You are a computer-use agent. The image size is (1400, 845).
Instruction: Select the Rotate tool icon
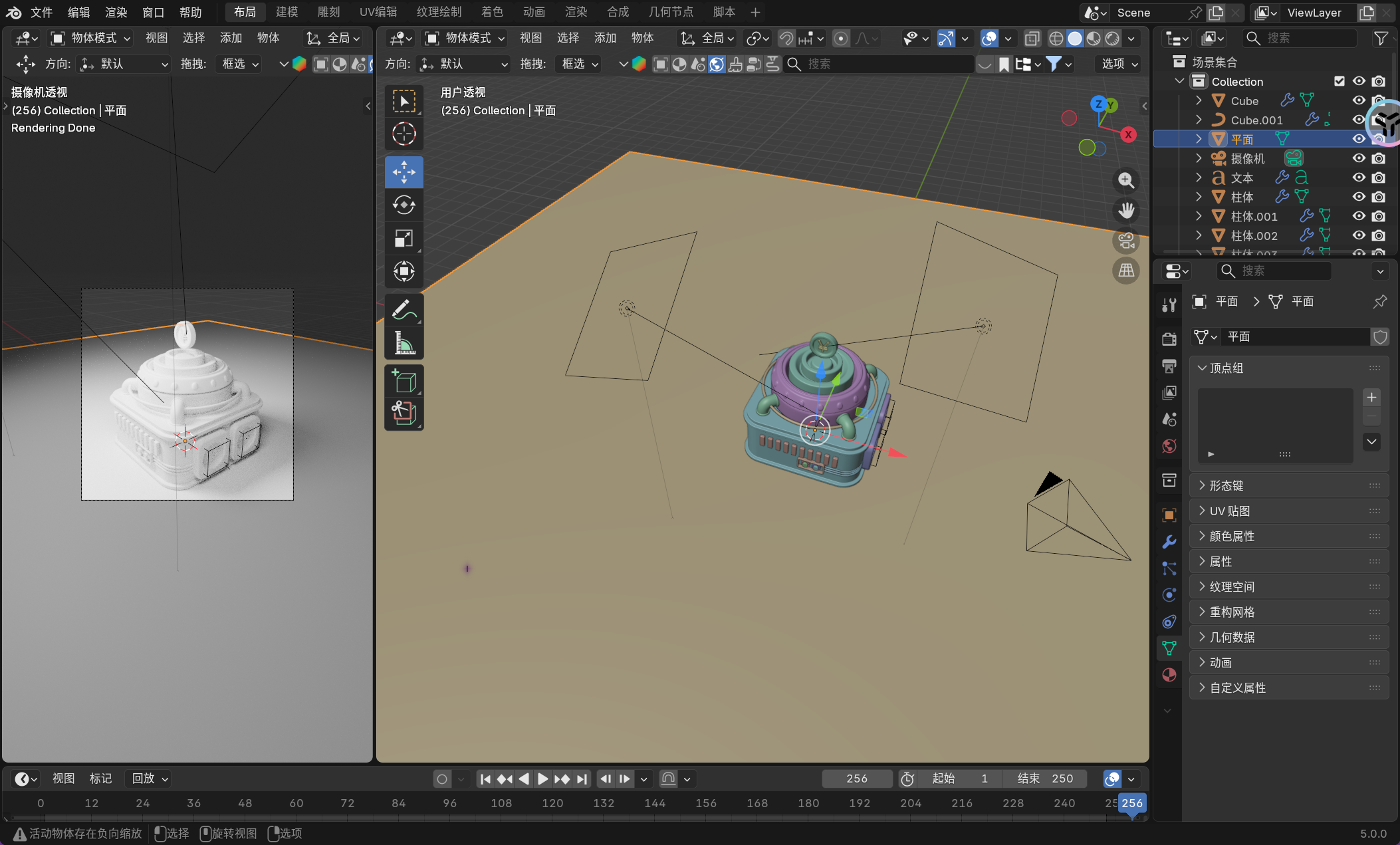coord(404,205)
